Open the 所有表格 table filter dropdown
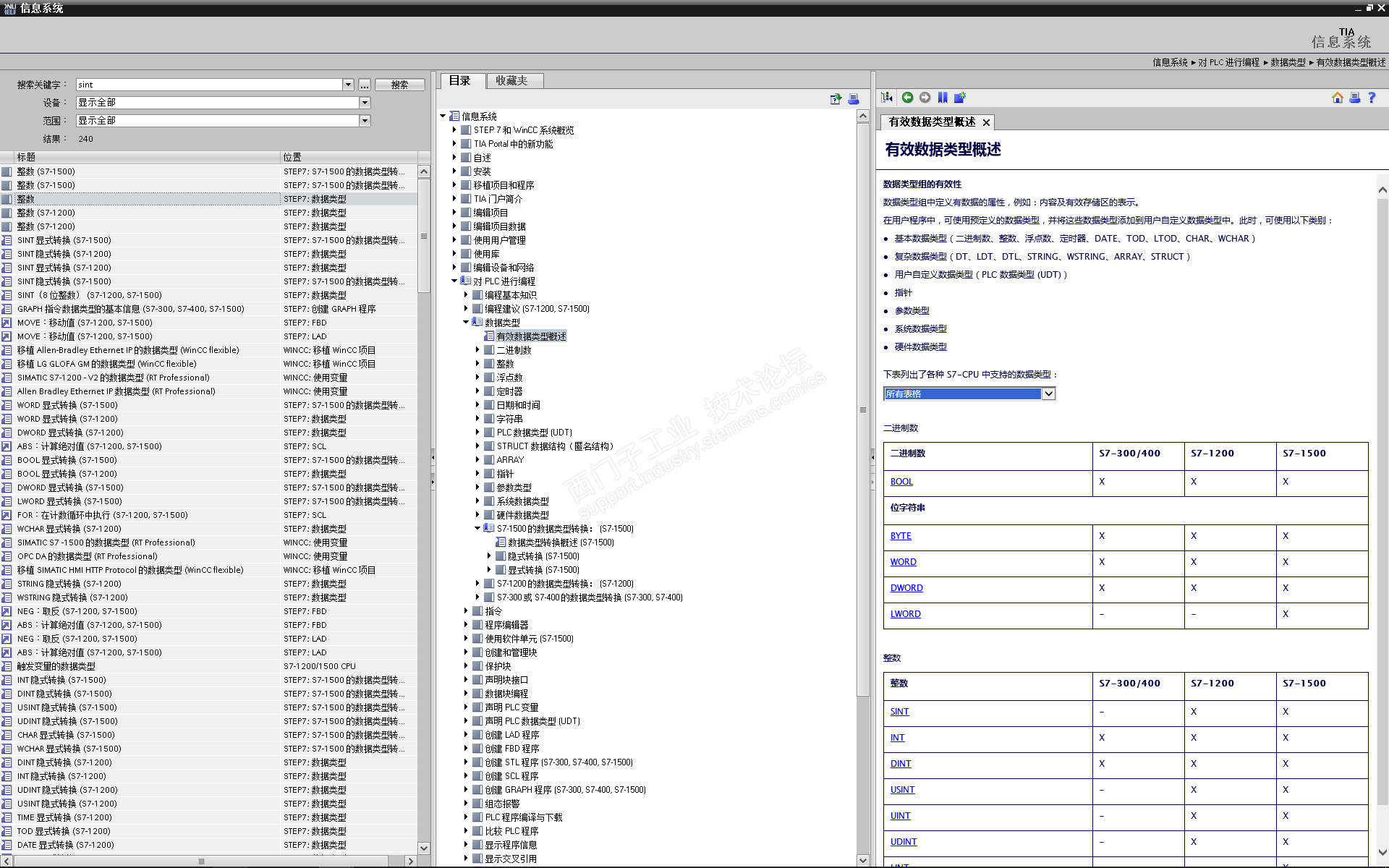Screen dimensions: 1389x868 pyautogui.click(x=1048, y=393)
